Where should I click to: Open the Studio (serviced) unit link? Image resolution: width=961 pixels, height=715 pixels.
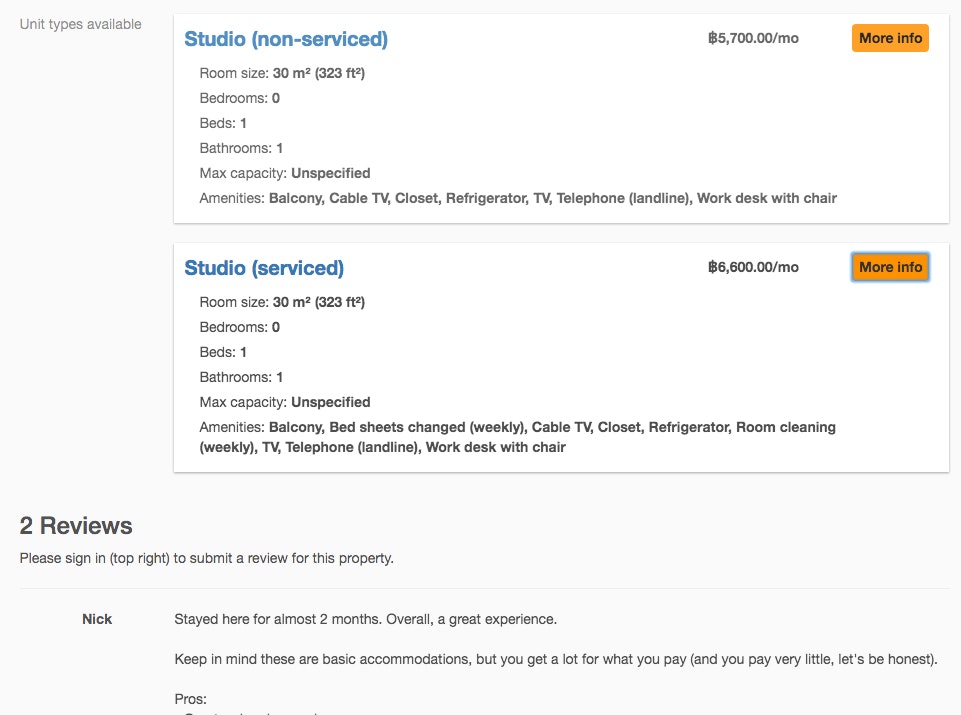264,268
